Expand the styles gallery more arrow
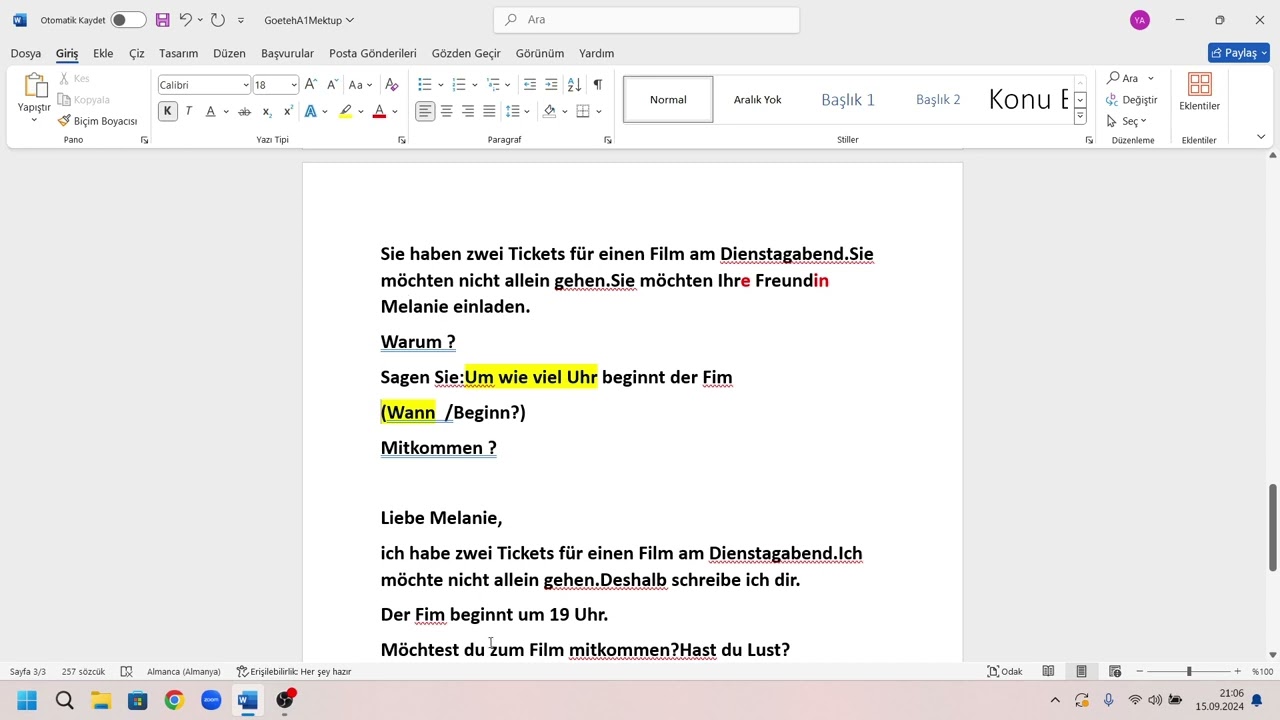Screen dimensions: 1280x720 1080,117
